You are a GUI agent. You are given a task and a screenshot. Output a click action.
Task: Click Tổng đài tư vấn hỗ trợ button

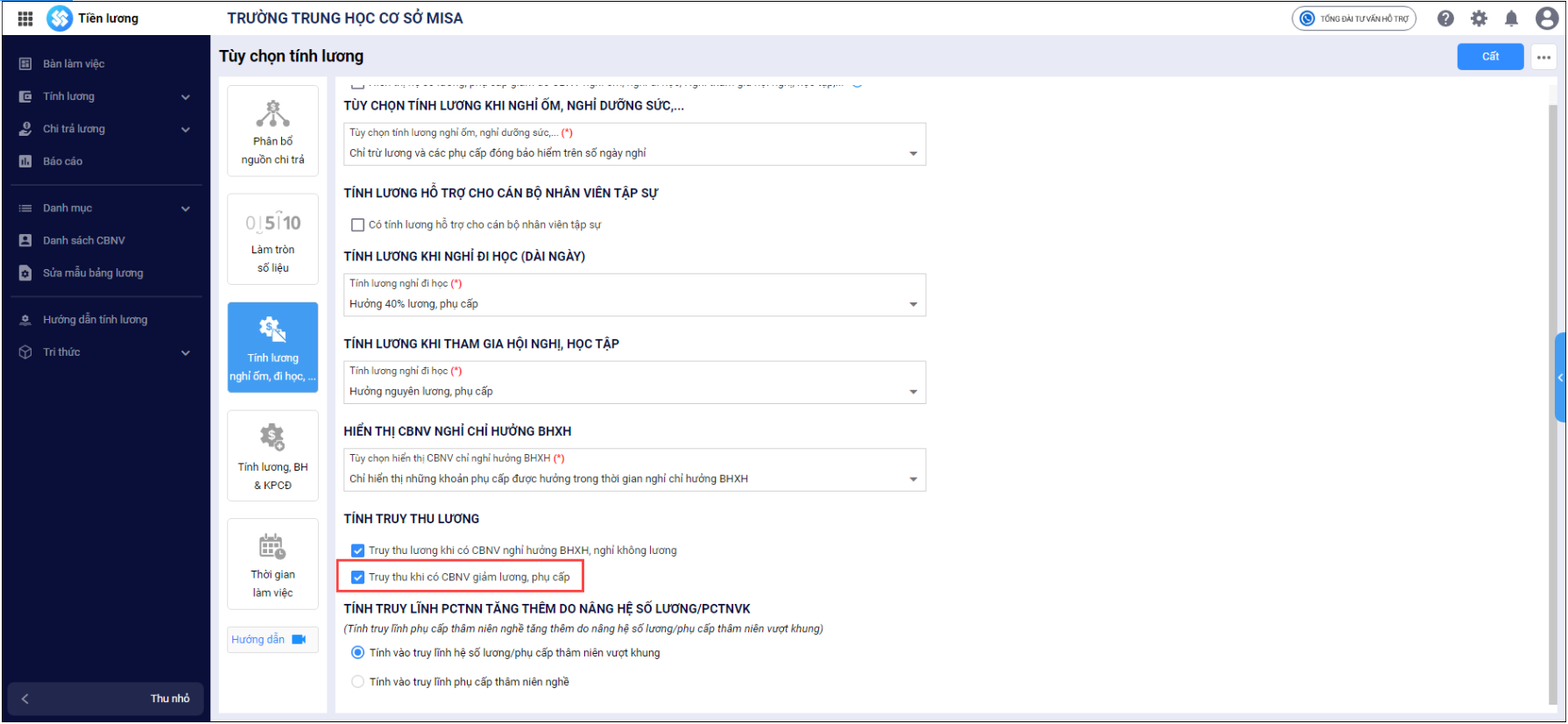pyautogui.click(x=1353, y=18)
